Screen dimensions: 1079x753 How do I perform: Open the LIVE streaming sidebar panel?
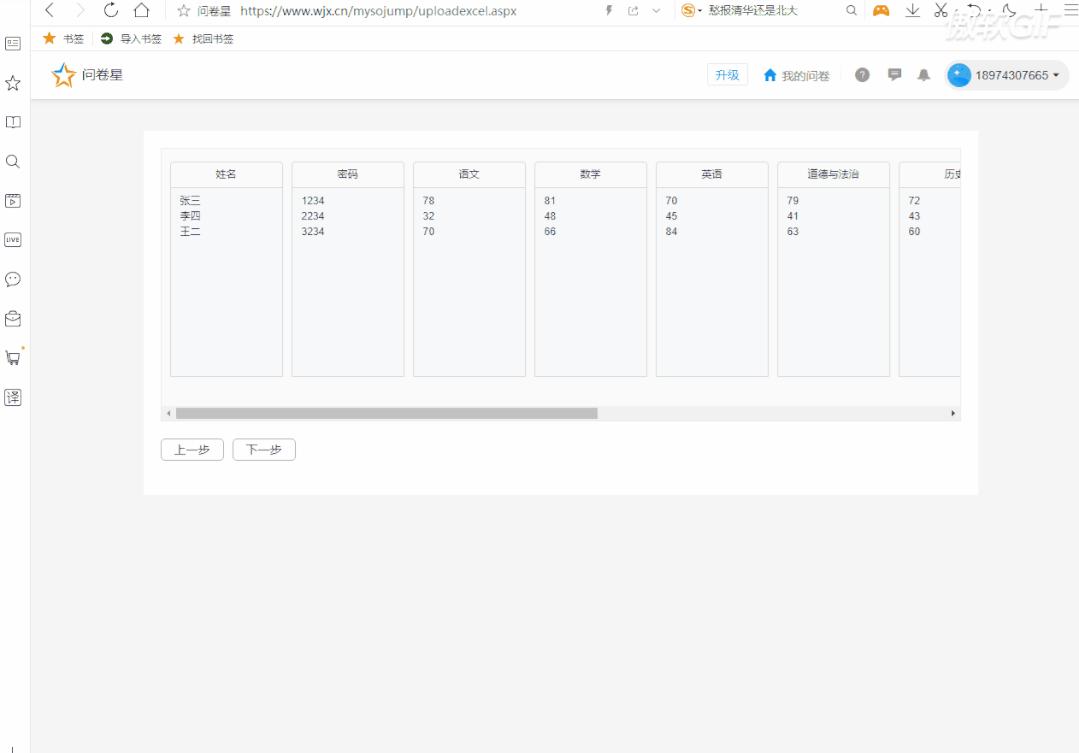[12, 240]
